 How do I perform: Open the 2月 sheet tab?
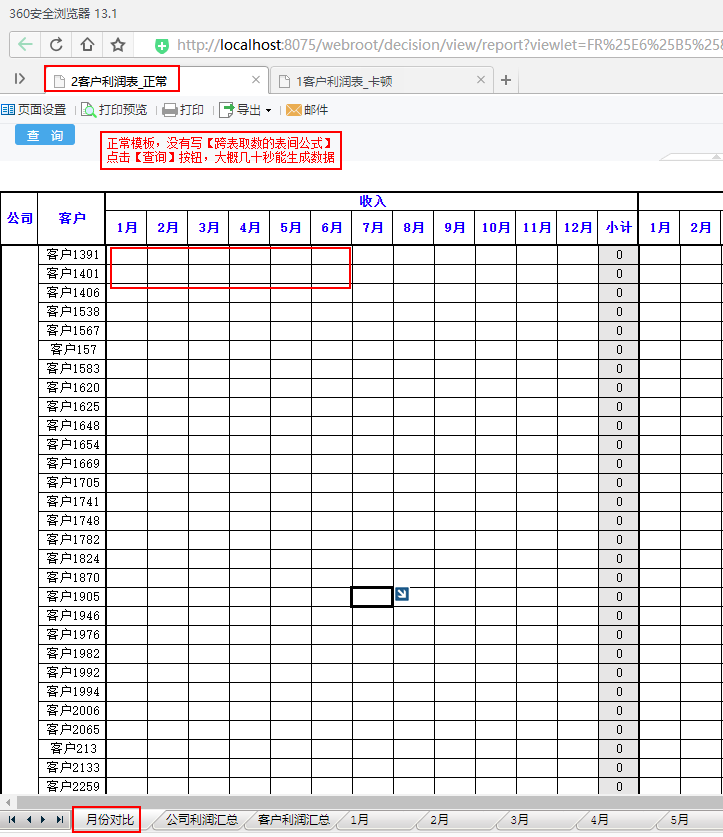click(440, 820)
